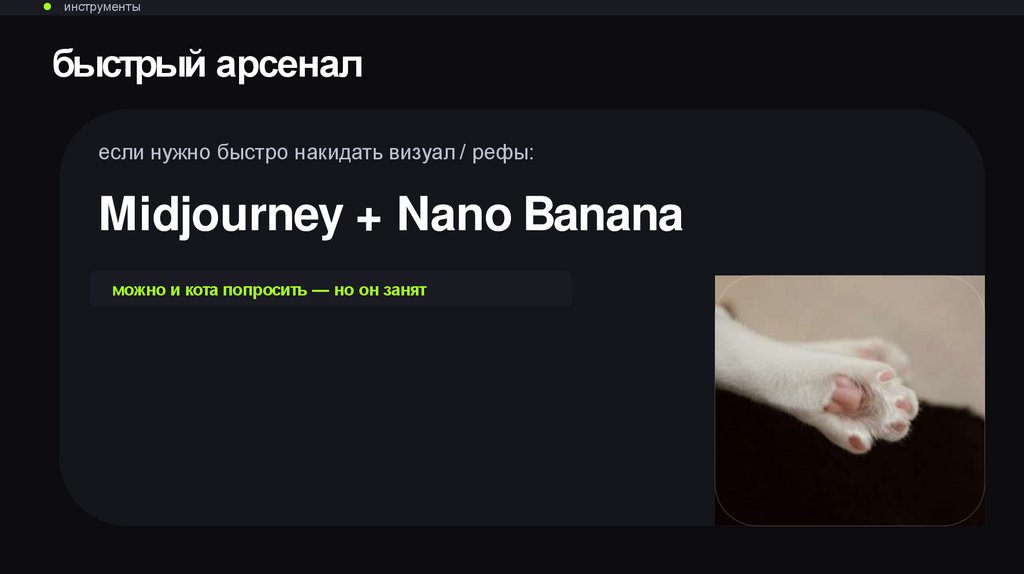1024x574 pixels.
Task: Click the green dot beside инструменты
Action: click(47, 7)
